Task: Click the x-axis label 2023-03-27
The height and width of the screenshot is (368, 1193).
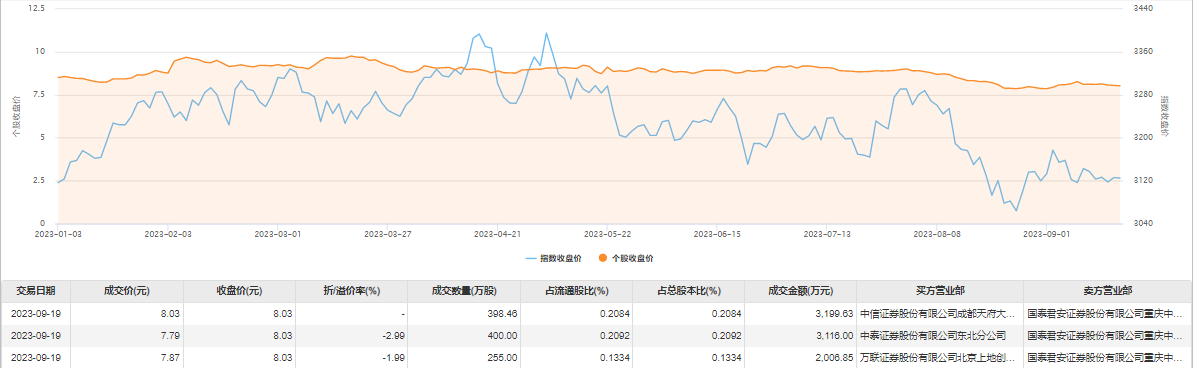Action: (387, 234)
